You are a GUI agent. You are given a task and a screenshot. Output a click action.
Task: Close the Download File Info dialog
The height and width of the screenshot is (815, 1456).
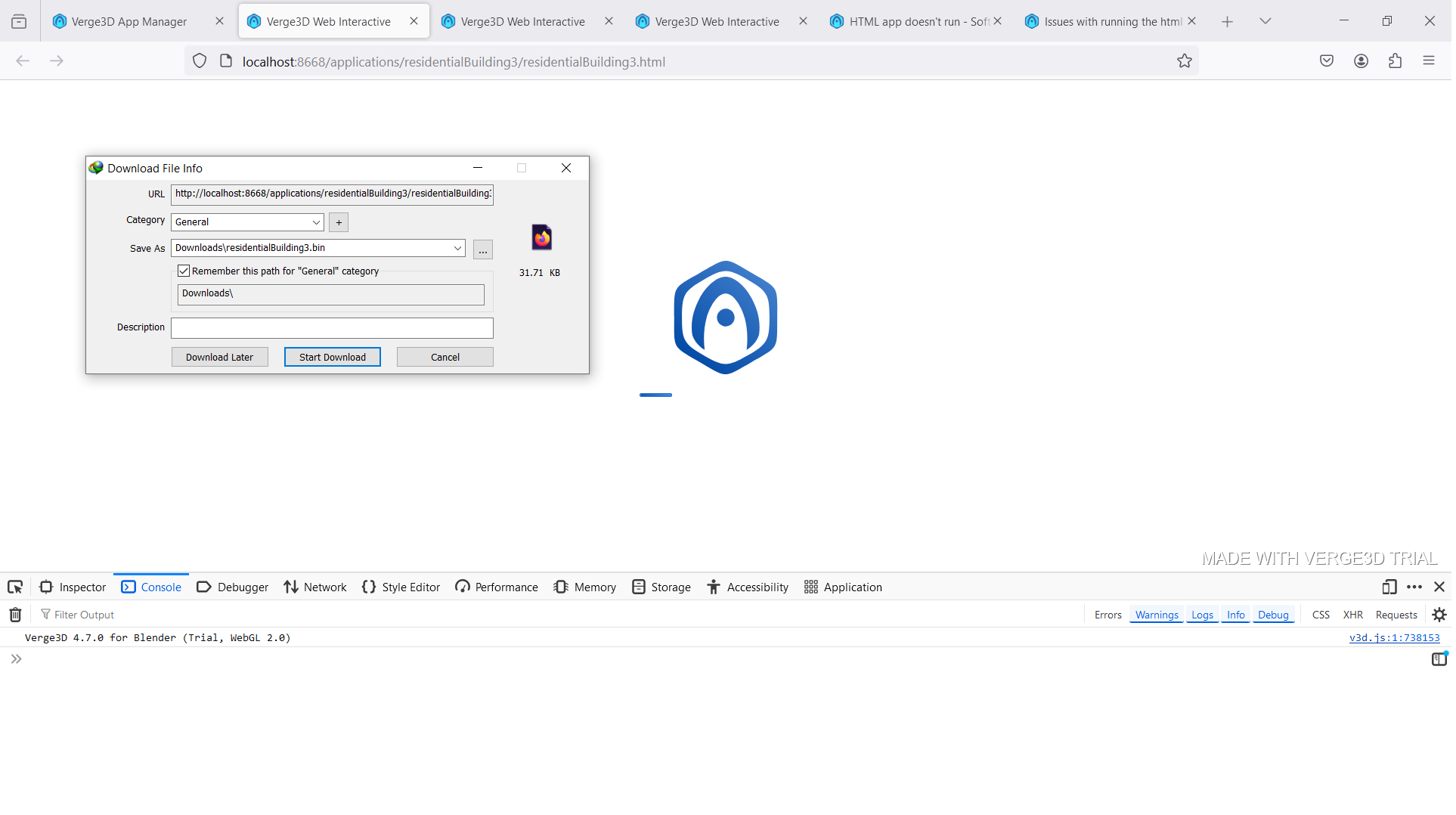(x=566, y=169)
